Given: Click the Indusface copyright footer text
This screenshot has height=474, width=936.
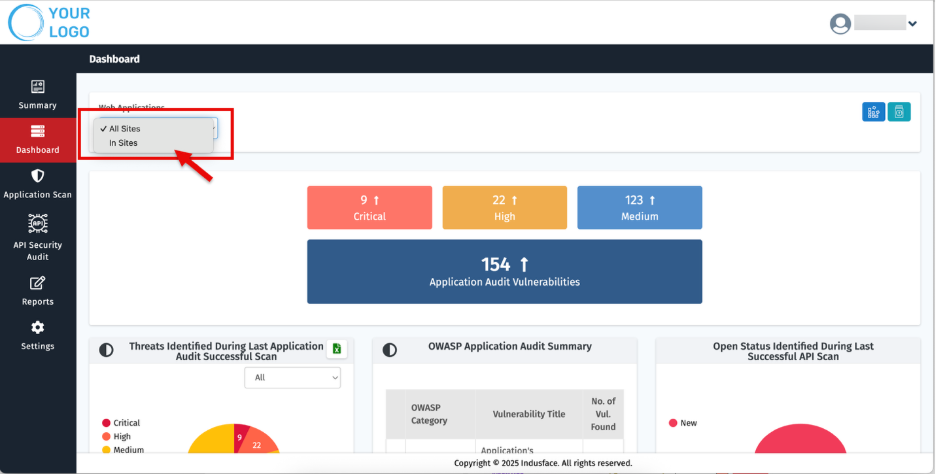Looking at the screenshot, I should (543, 463).
